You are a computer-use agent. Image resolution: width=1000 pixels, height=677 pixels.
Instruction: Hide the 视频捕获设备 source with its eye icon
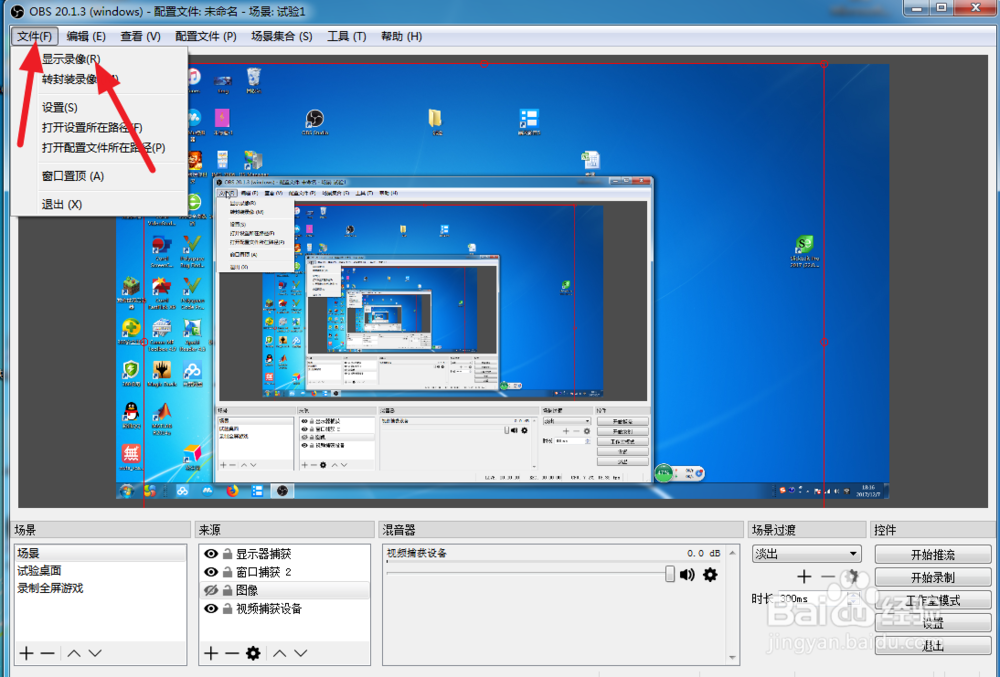(210, 608)
